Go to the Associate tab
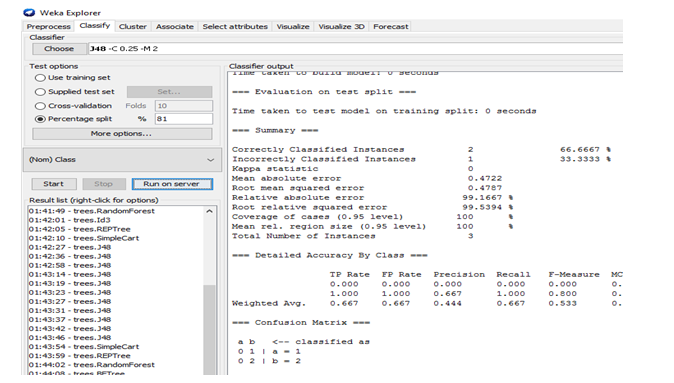The height and width of the screenshot is (383, 674). pyautogui.click(x=175, y=26)
